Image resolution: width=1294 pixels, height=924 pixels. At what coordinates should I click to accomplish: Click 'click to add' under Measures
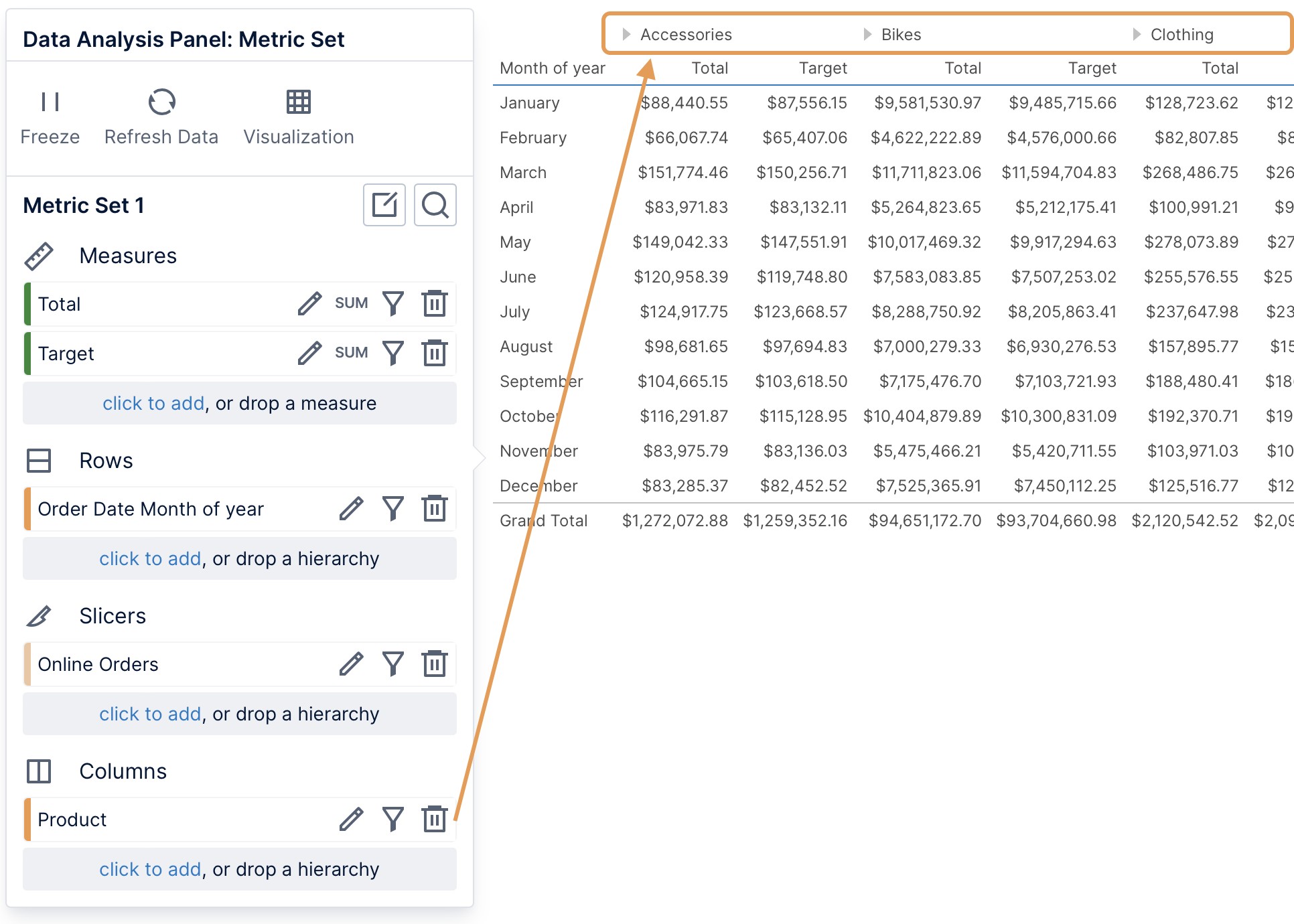coord(153,403)
